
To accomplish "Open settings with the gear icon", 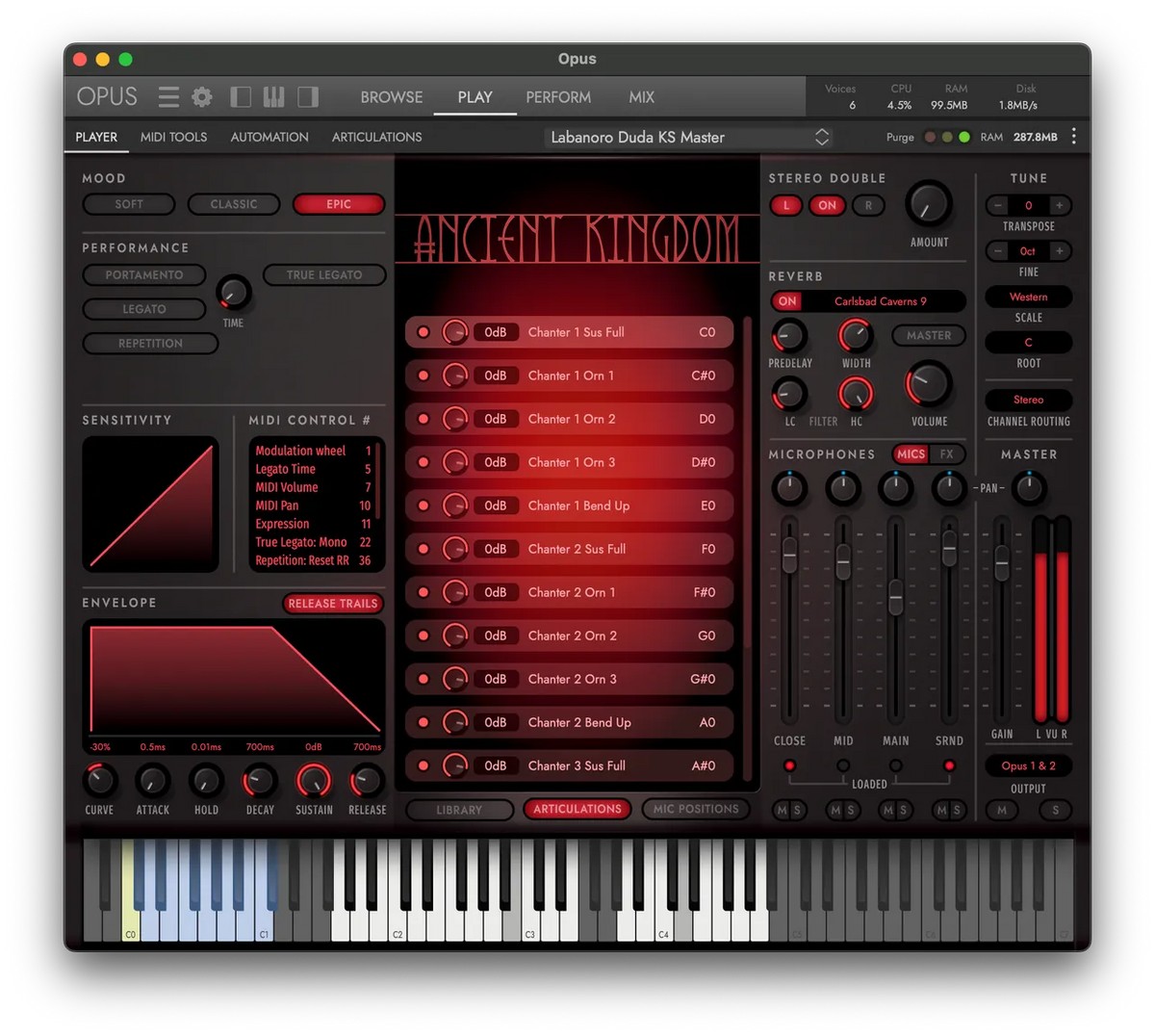I will (x=202, y=97).
